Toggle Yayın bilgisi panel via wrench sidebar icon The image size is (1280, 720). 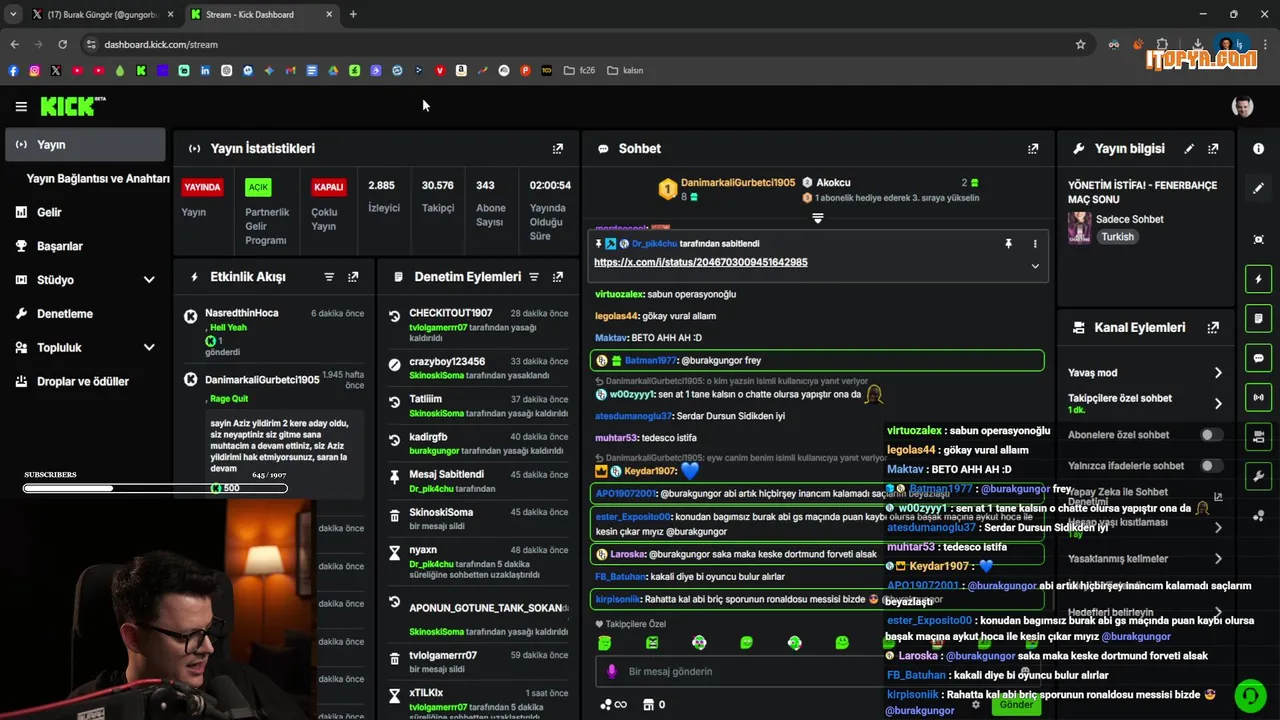pyautogui.click(x=1258, y=475)
